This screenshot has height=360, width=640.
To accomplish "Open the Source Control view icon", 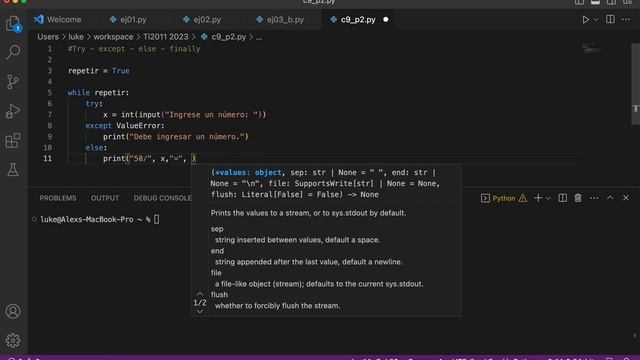I will (13, 82).
